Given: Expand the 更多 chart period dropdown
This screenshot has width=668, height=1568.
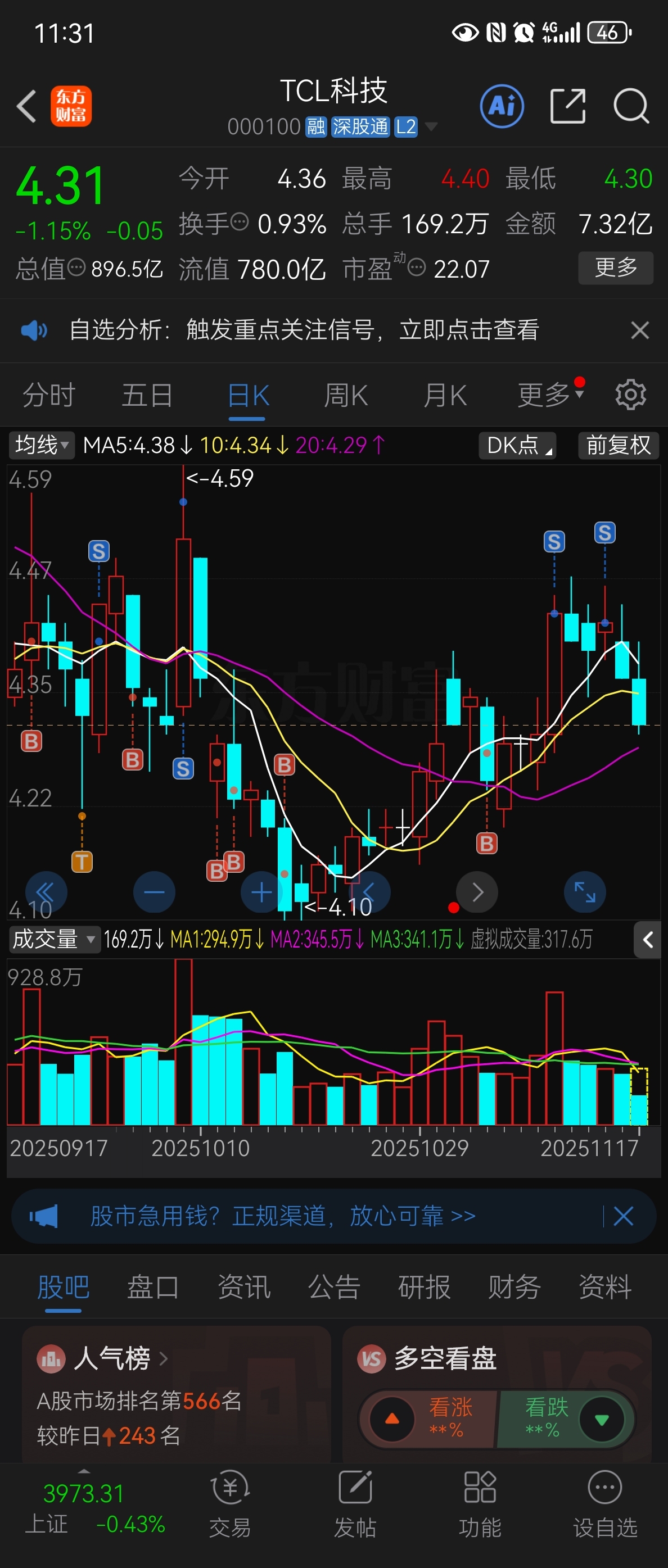Looking at the screenshot, I should [x=550, y=395].
